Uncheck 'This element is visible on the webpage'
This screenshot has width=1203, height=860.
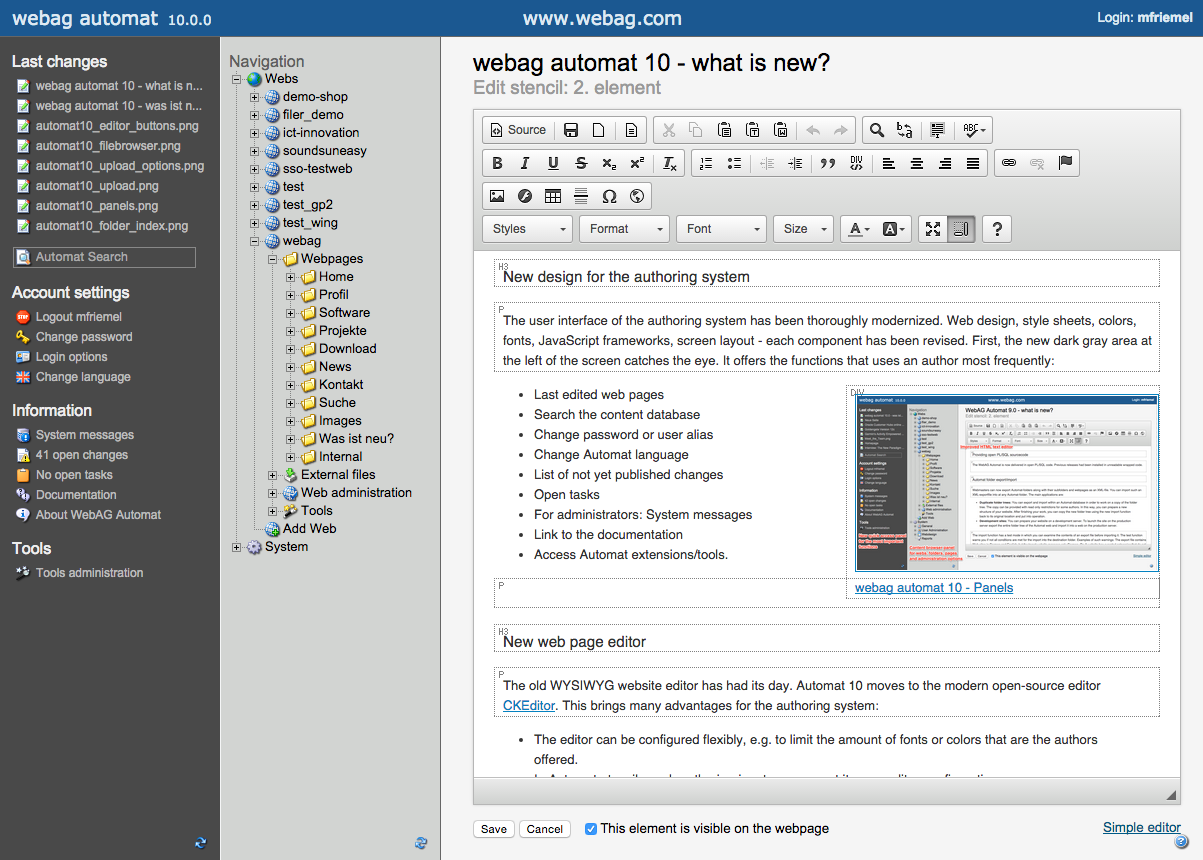[591, 829]
